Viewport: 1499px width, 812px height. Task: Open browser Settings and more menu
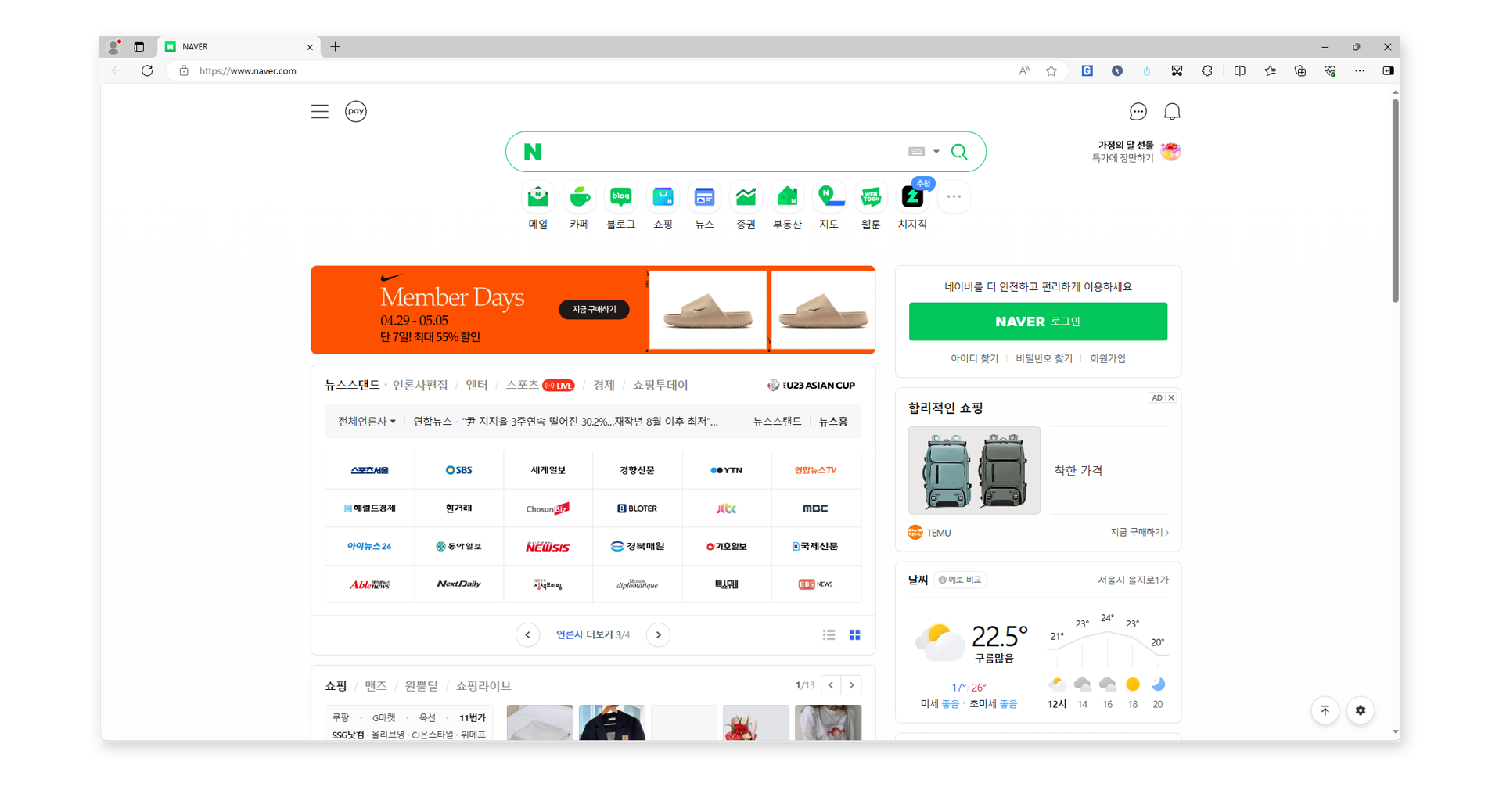1360,70
